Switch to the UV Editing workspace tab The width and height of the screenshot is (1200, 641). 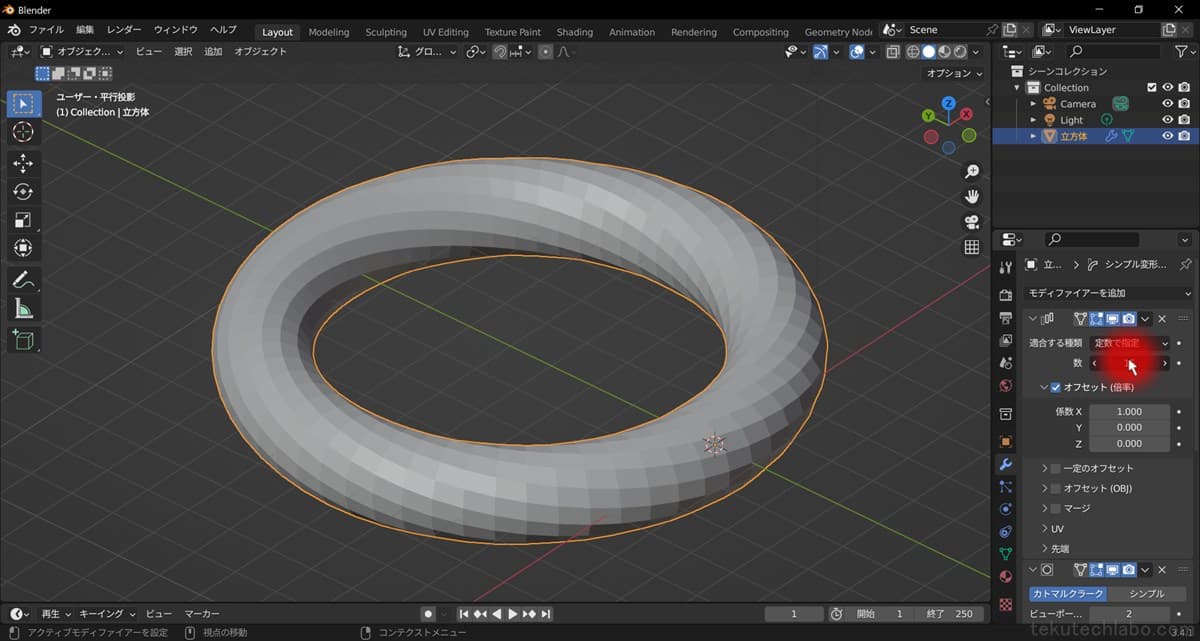click(446, 32)
